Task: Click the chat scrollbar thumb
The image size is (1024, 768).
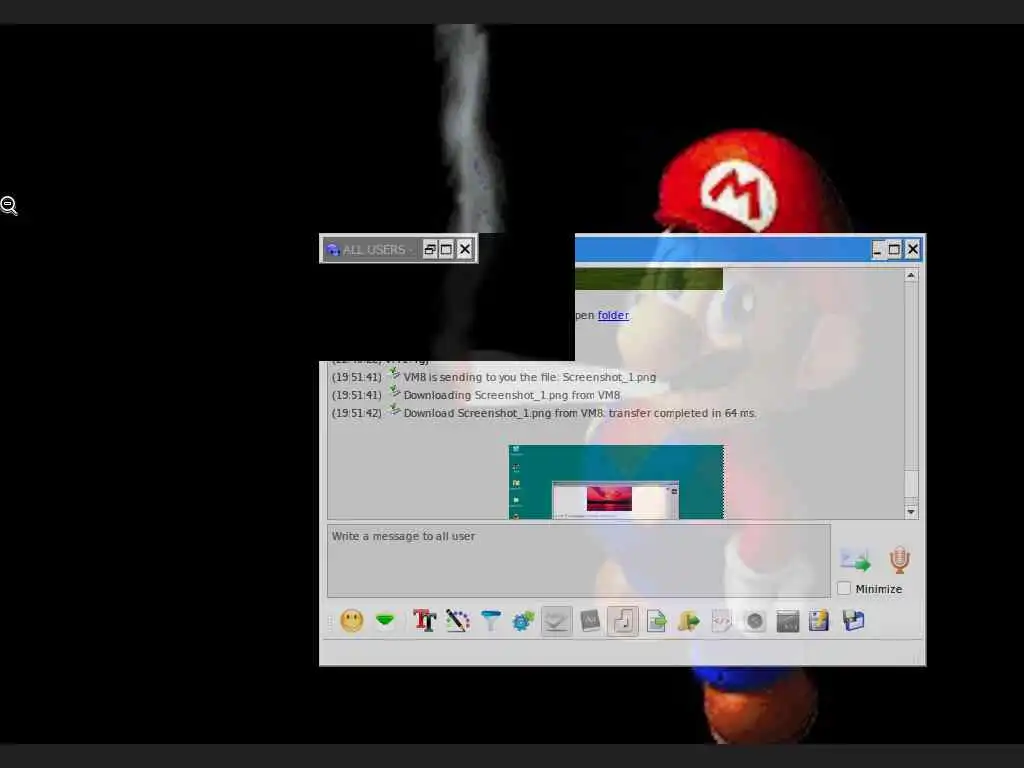Action: point(911,483)
